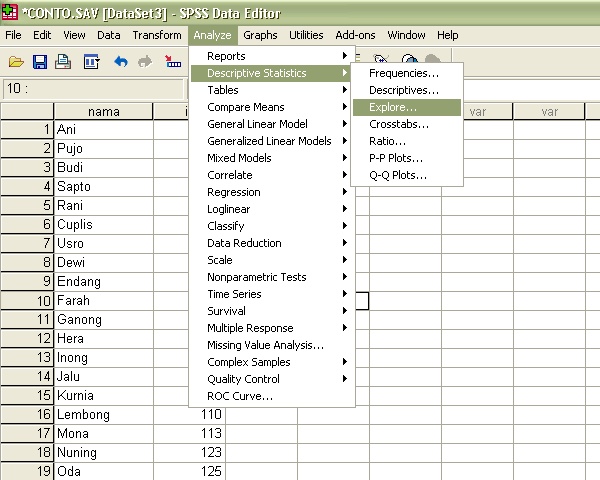
Task: Open the View menu
Action: (74, 35)
